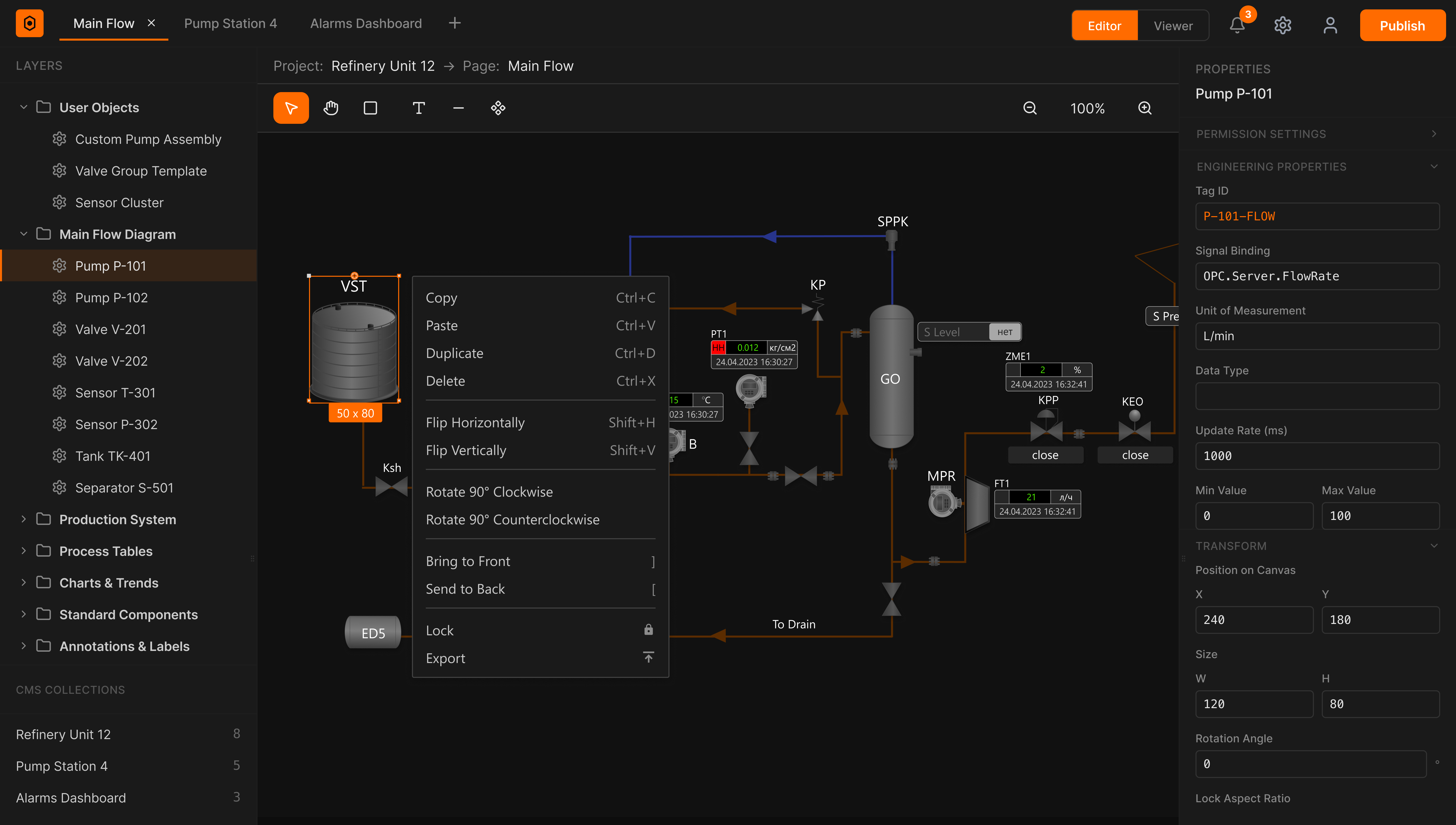
Task: Open the user account icon
Action: click(1330, 26)
